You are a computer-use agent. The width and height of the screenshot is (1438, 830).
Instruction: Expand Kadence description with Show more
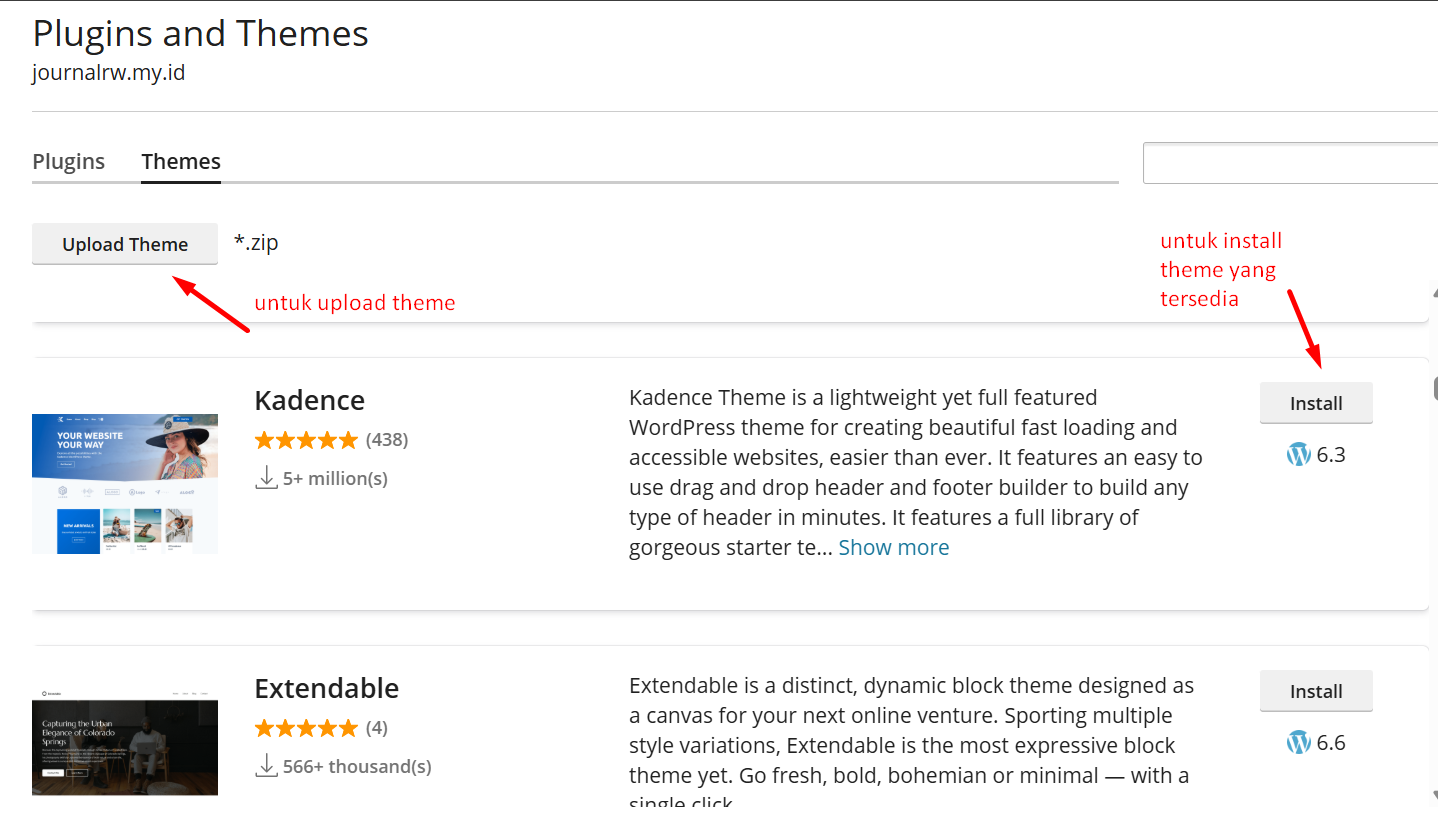(893, 548)
